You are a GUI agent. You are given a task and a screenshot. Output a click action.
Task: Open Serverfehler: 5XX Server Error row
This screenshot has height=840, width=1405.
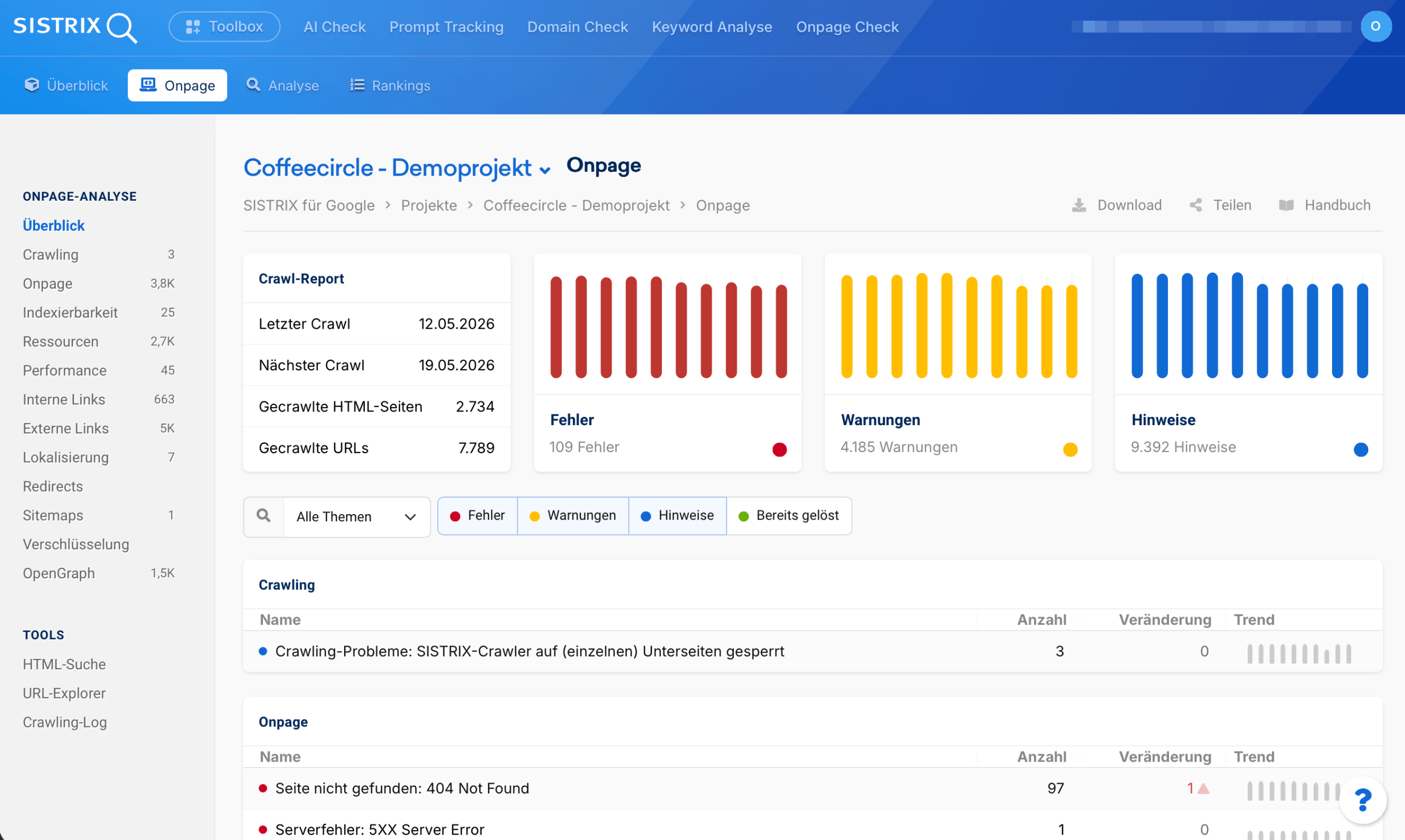[812, 829]
